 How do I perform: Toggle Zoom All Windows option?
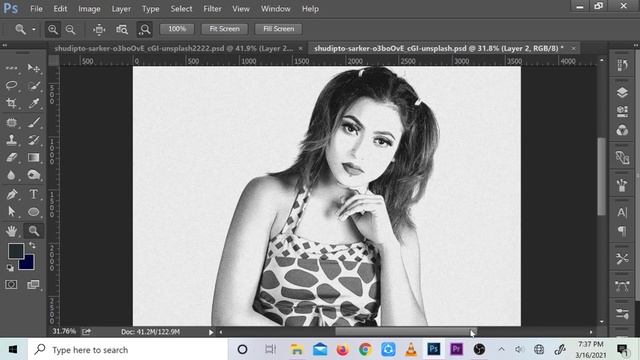pyautogui.click(x=122, y=29)
